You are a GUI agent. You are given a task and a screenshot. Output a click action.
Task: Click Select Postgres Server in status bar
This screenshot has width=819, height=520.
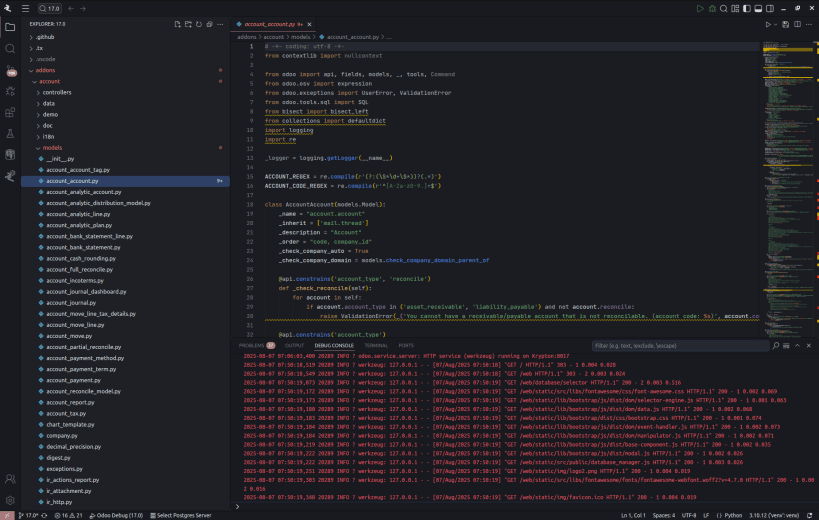tap(181, 515)
